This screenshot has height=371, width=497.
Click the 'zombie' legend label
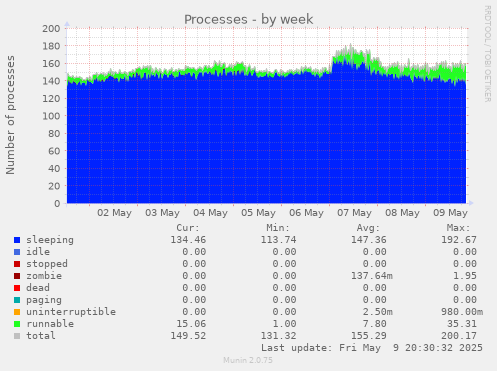[x=44, y=276]
